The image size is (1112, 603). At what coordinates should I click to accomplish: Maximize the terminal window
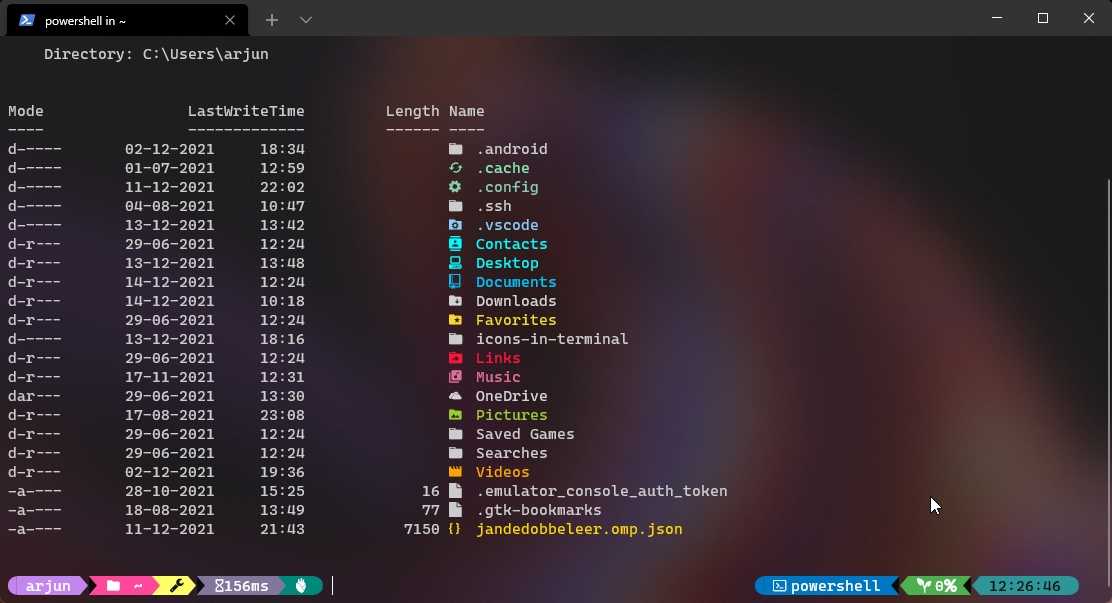[x=1042, y=18]
